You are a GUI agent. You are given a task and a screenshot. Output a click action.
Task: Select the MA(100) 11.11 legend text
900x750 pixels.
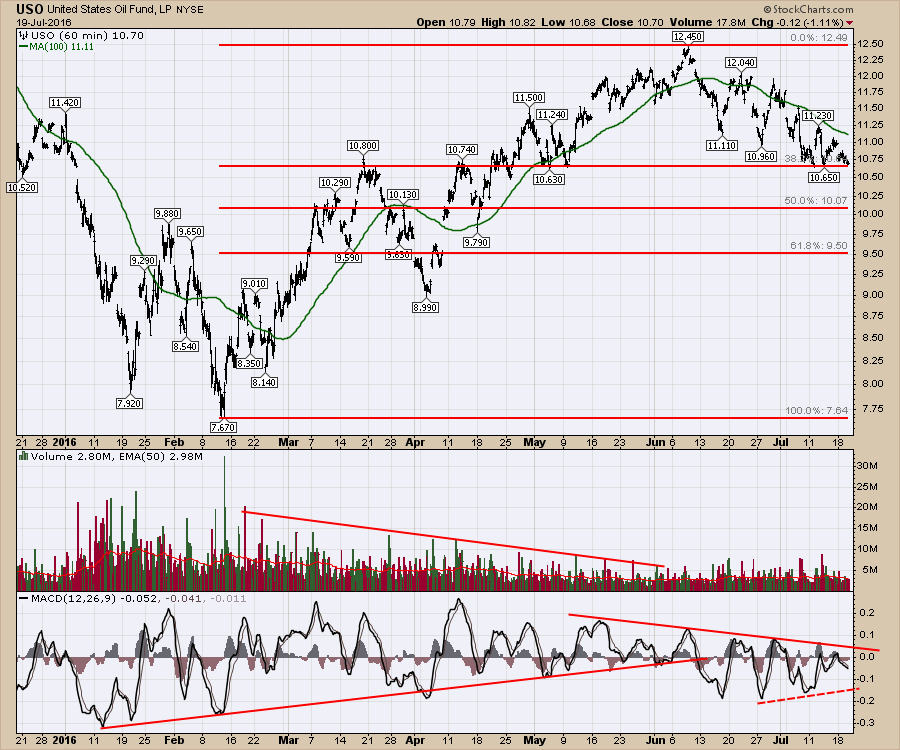[x=61, y=46]
